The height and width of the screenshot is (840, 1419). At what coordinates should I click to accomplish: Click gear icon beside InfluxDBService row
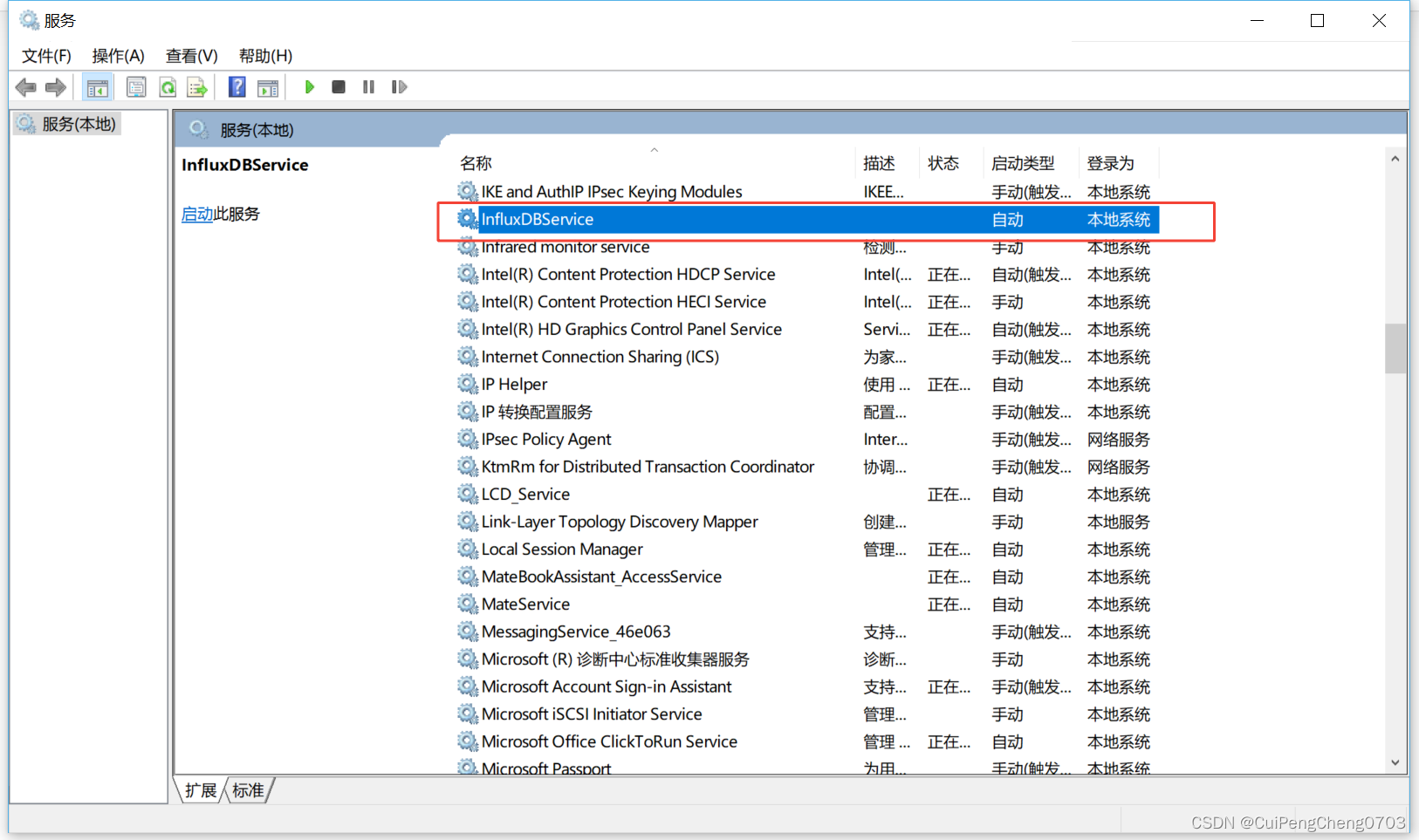468,219
